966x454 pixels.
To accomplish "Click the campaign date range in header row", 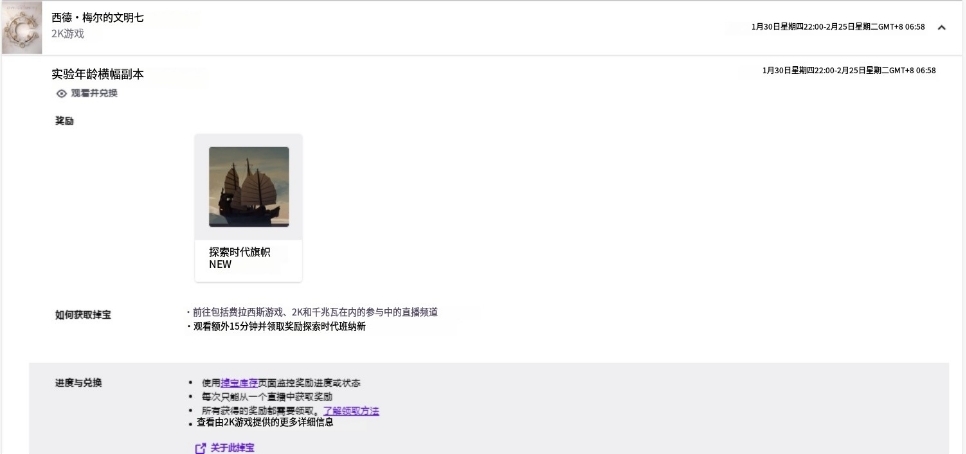I will pos(838,27).
